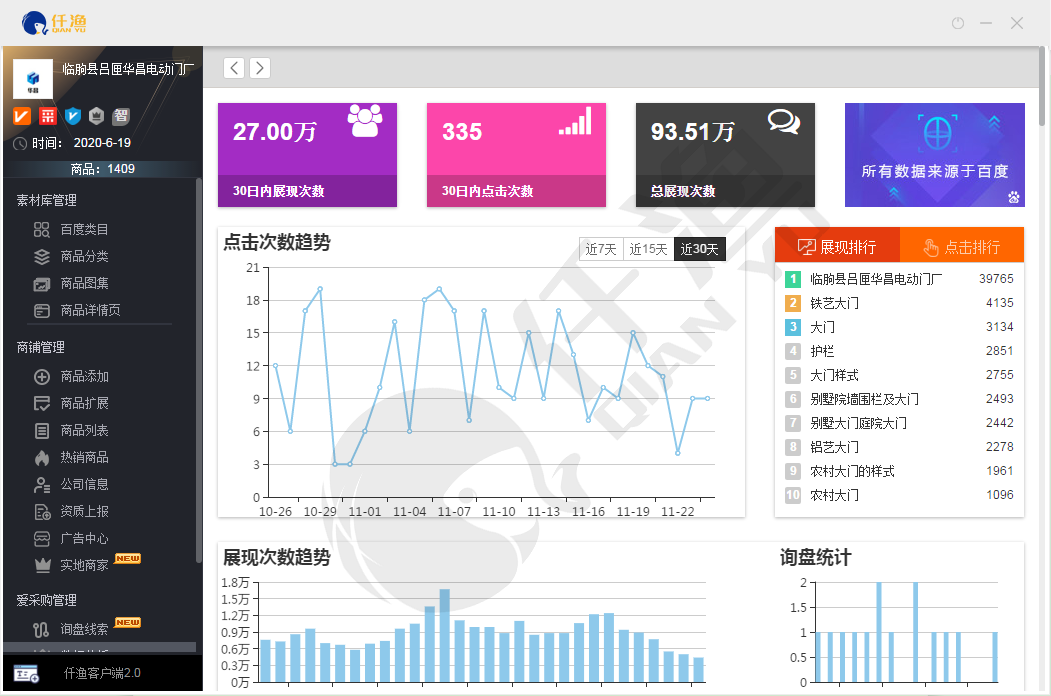Open 广告中心 in the sidebar
Screen dimensions: 1051x696
click(x=83, y=538)
